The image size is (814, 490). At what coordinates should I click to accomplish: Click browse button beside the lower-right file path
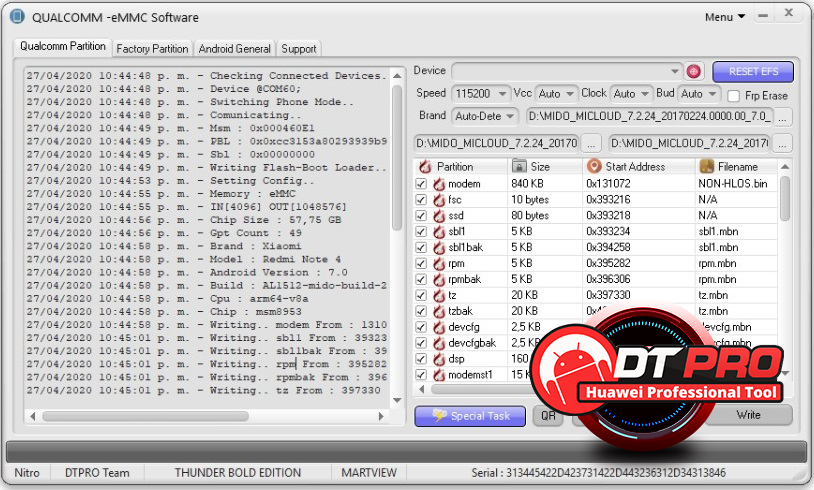click(782, 143)
